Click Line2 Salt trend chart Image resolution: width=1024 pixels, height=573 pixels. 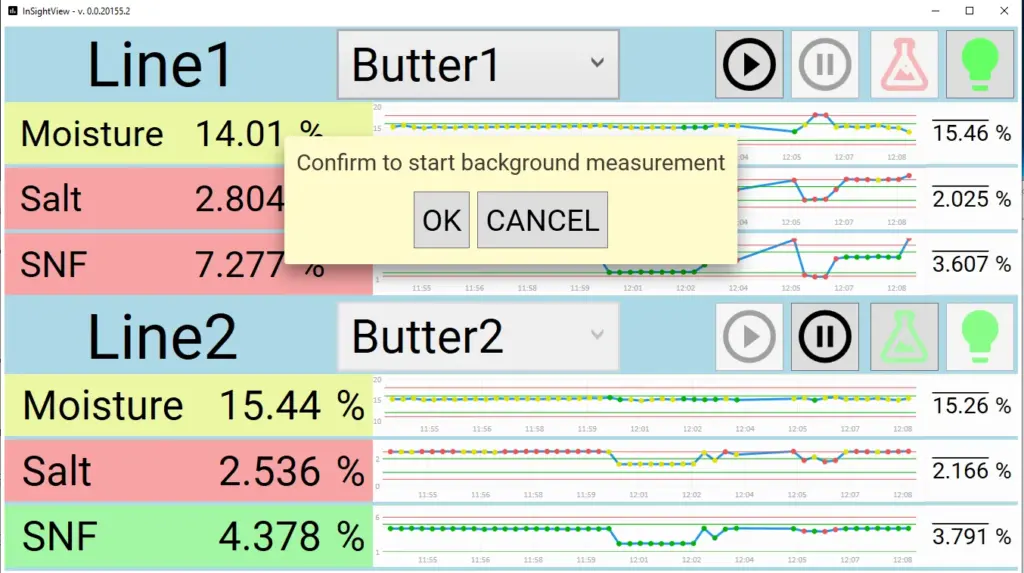[647, 470]
